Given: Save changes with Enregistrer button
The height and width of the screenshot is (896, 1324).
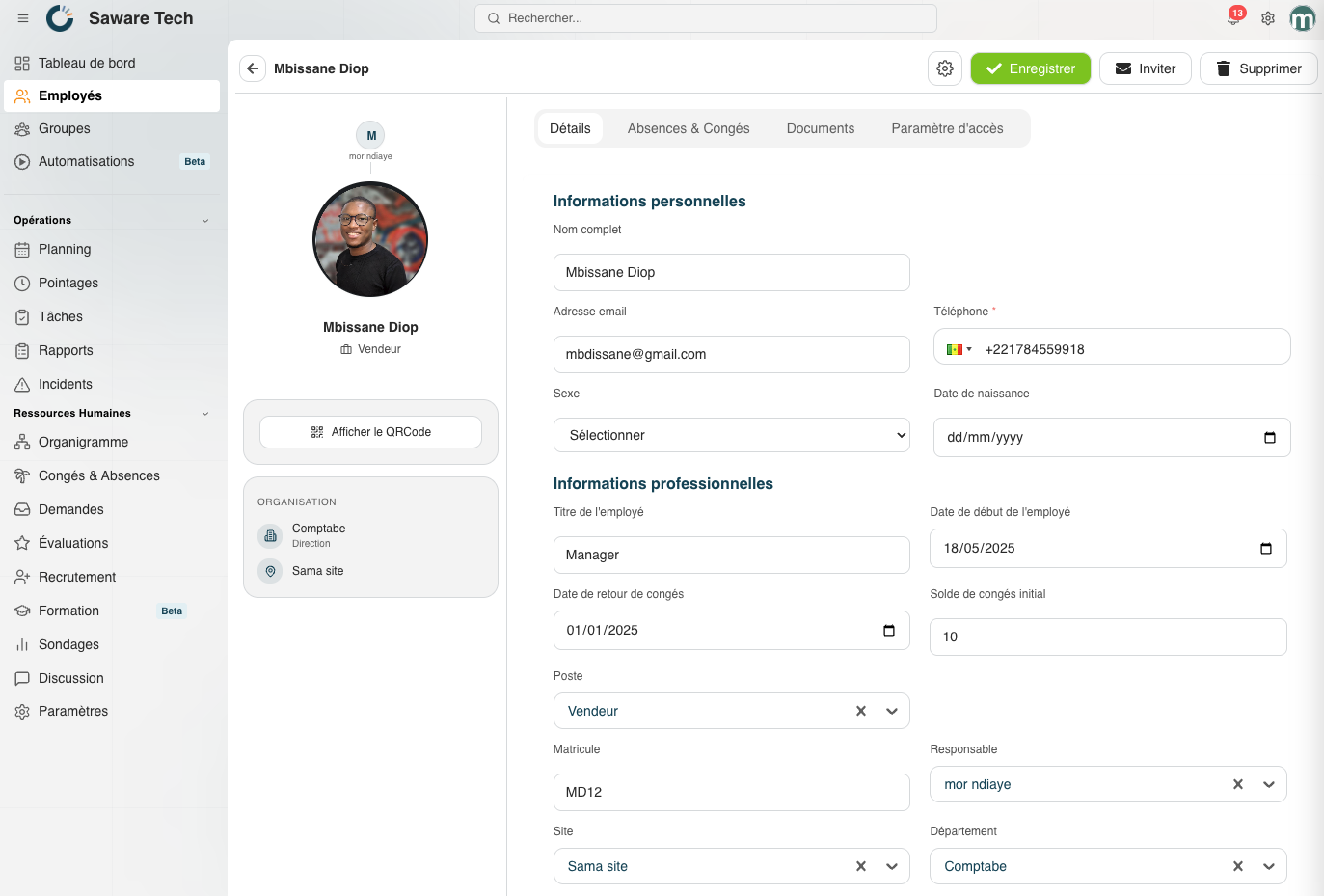Looking at the screenshot, I should [1031, 68].
